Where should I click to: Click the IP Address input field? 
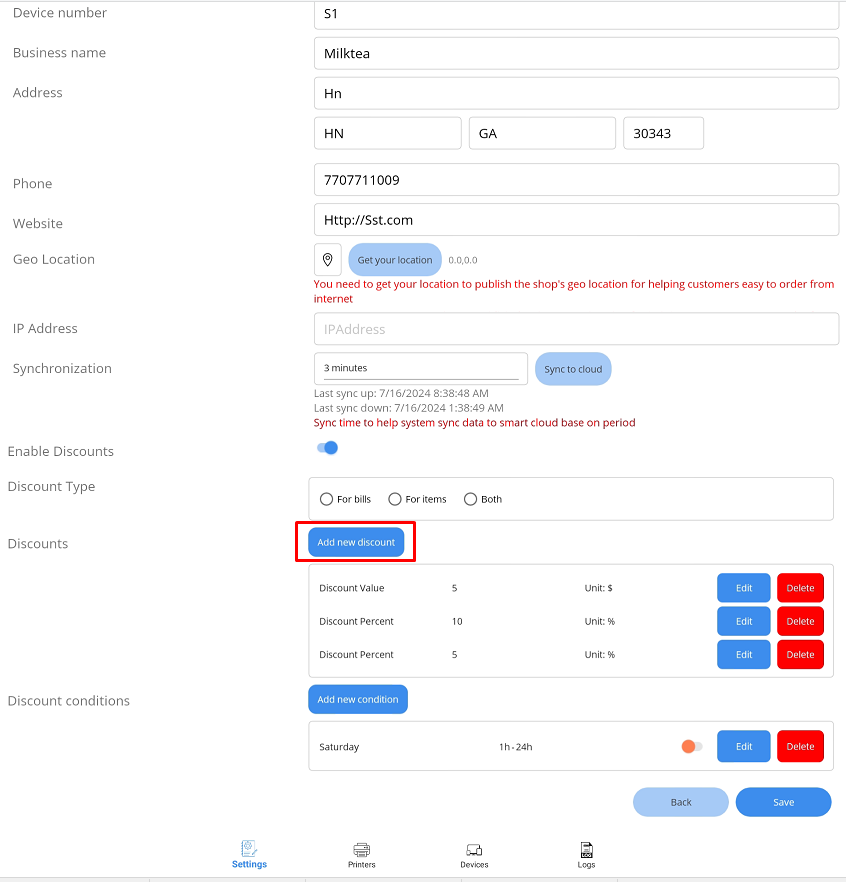[576, 329]
